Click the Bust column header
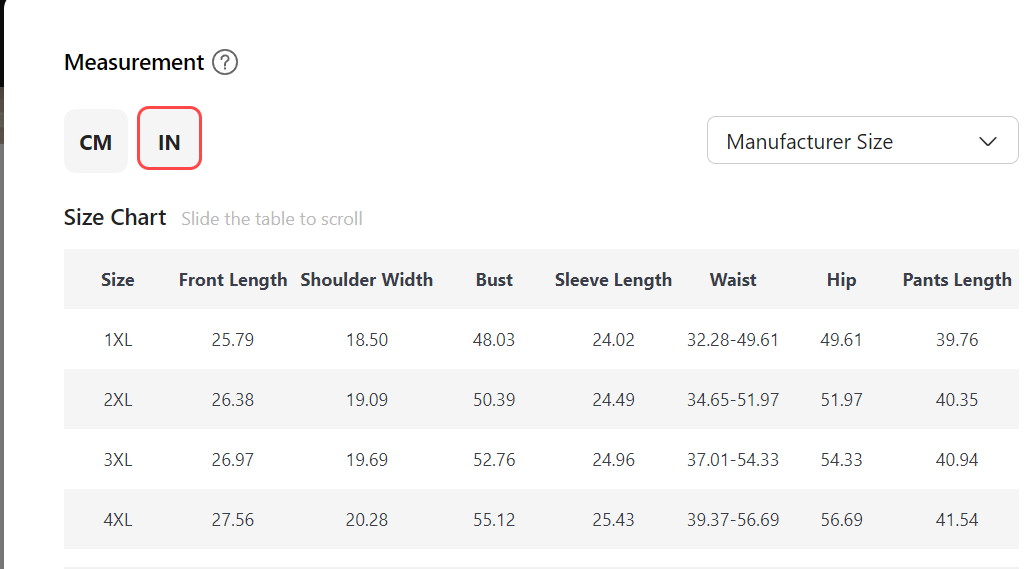This screenshot has height=569, width=1024. [x=494, y=280]
